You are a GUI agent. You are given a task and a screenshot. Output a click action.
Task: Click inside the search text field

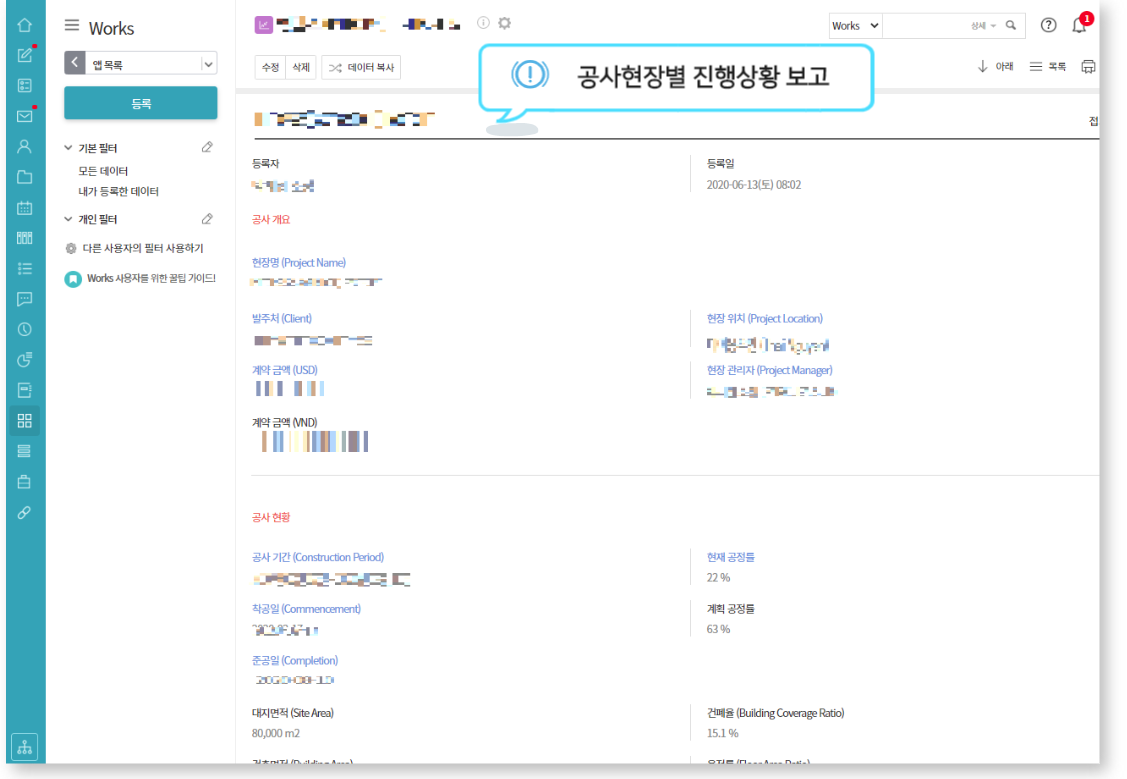click(925, 26)
